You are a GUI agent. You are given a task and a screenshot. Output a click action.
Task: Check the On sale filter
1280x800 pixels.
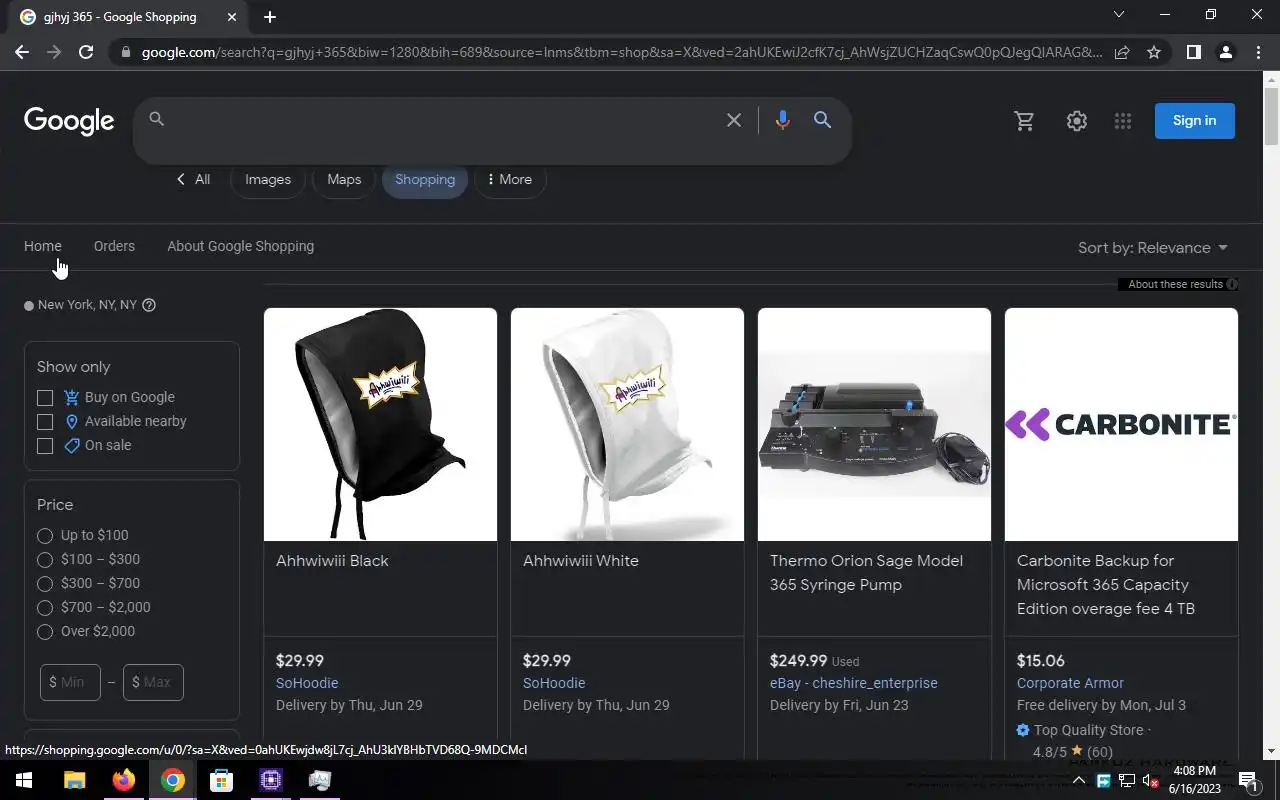click(45, 445)
